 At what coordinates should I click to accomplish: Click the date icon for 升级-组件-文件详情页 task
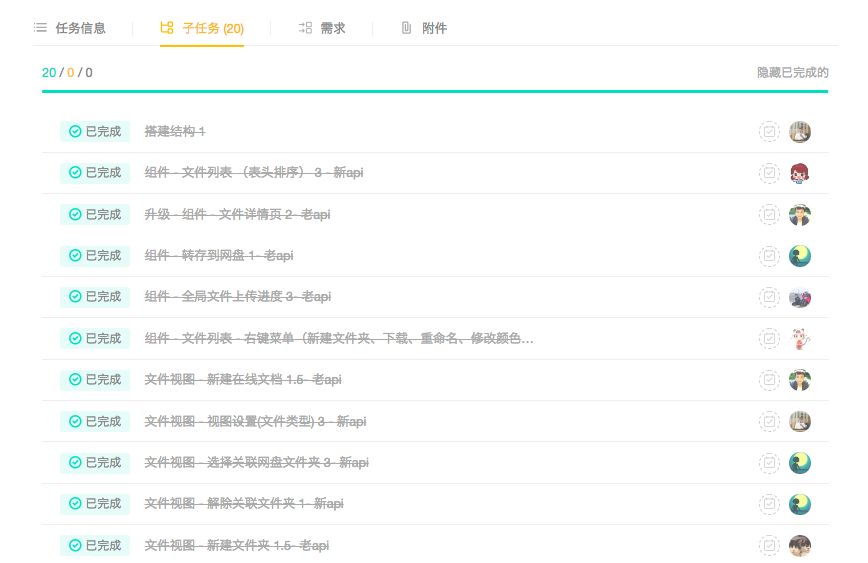[x=769, y=214]
